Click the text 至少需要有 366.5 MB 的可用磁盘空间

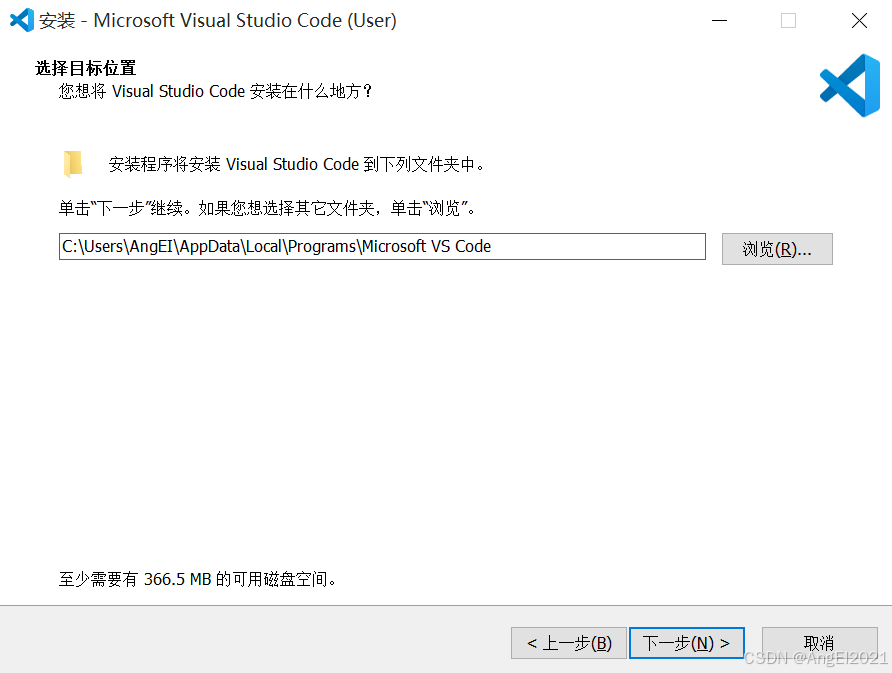pos(199,579)
